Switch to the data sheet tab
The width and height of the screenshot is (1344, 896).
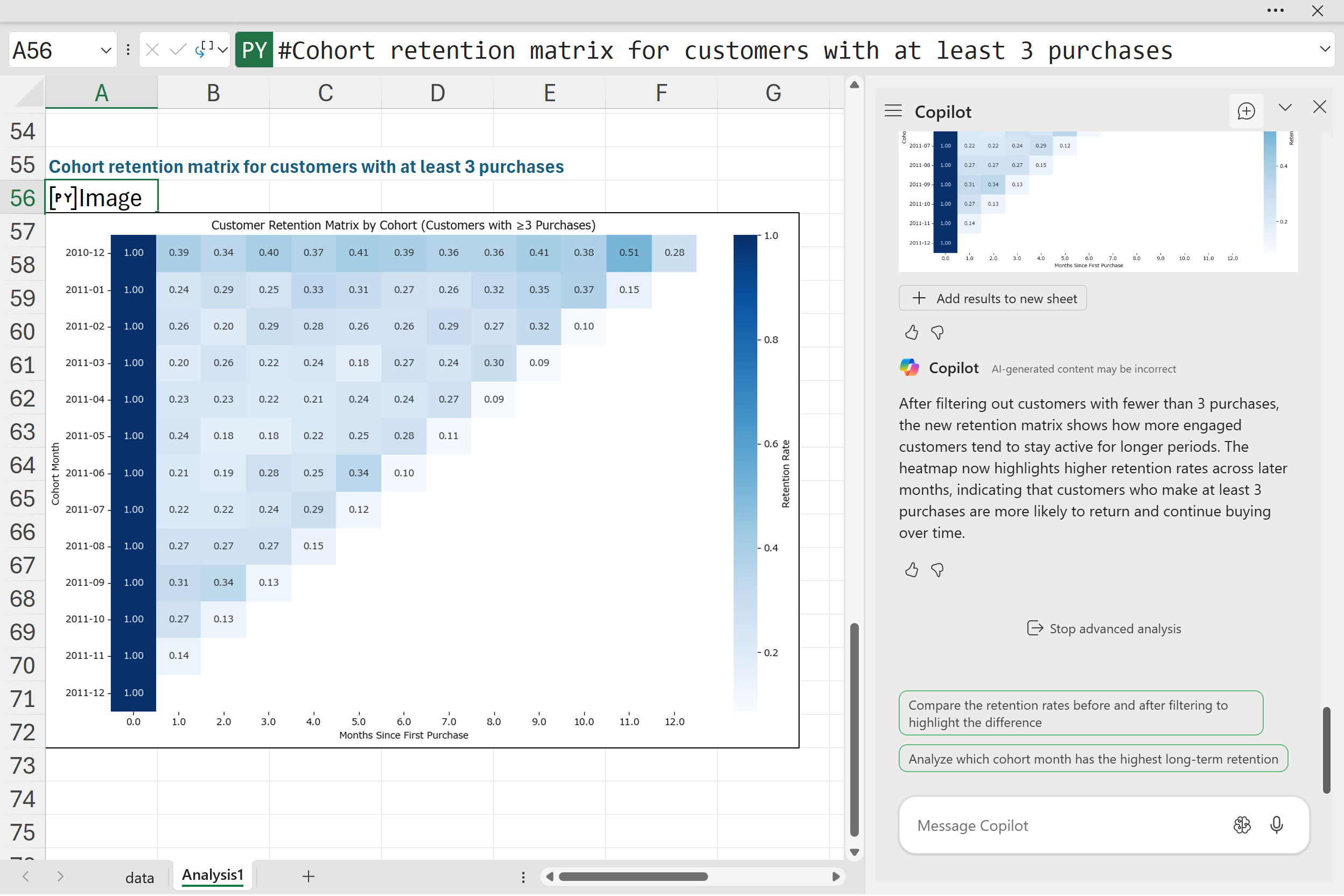[139, 877]
